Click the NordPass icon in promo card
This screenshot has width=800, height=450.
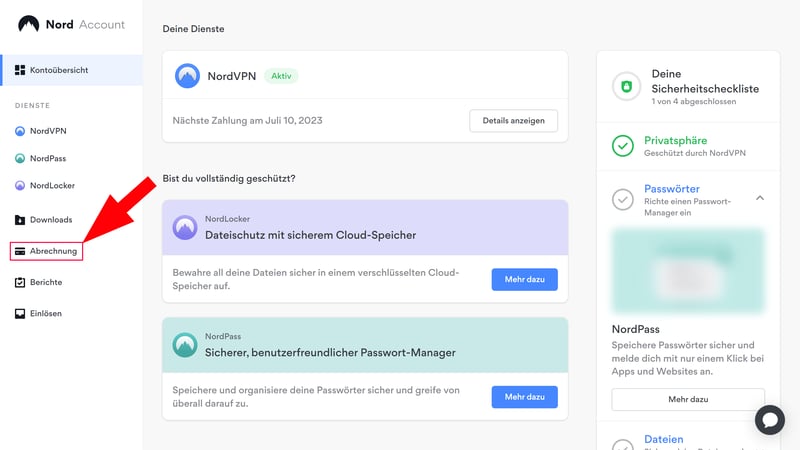[x=185, y=345]
